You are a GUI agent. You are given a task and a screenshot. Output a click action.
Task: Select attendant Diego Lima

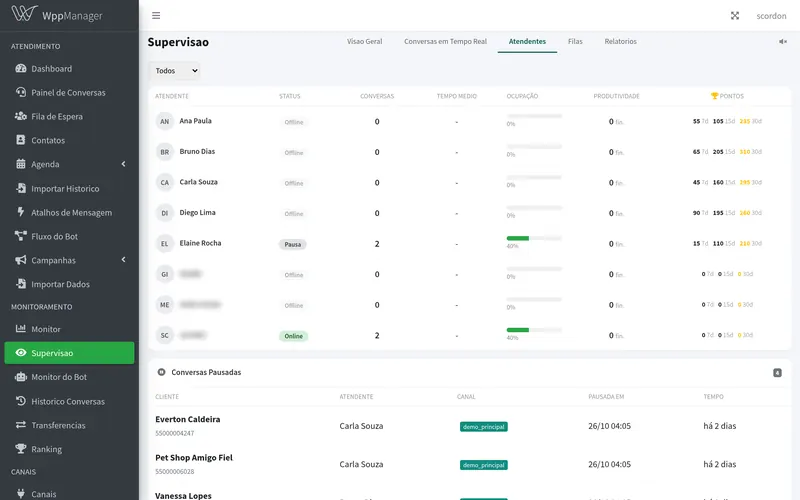pos(197,213)
